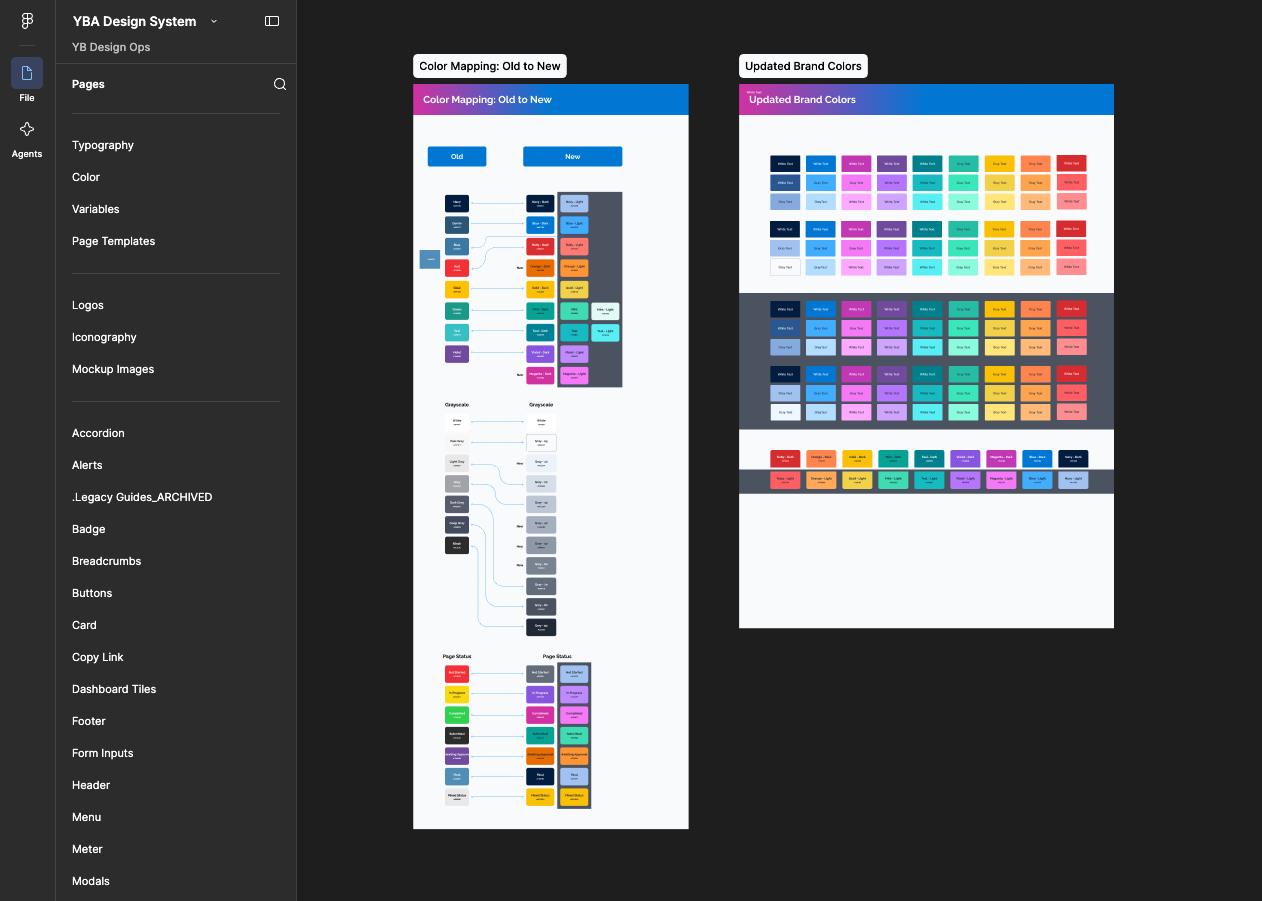This screenshot has width=1262, height=901.
Task: Click the Pages section heading
Action: pos(88,84)
